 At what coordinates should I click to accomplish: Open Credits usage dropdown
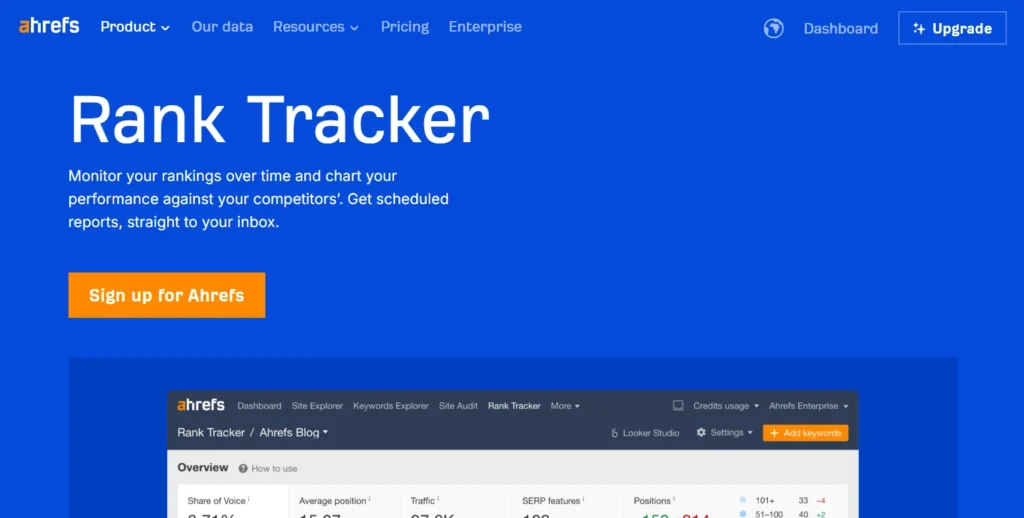[x=726, y=406]
